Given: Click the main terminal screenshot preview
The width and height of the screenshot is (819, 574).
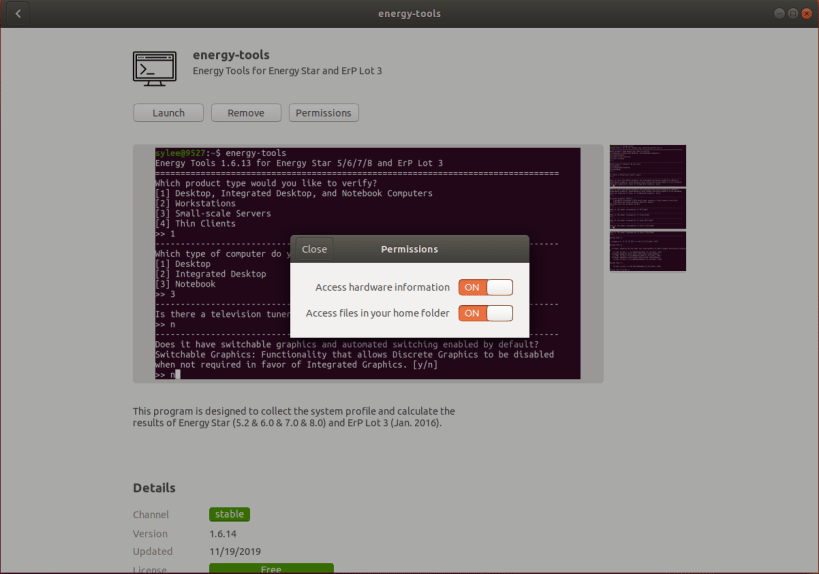Looking at the screenshot, I should click(368, 263).
